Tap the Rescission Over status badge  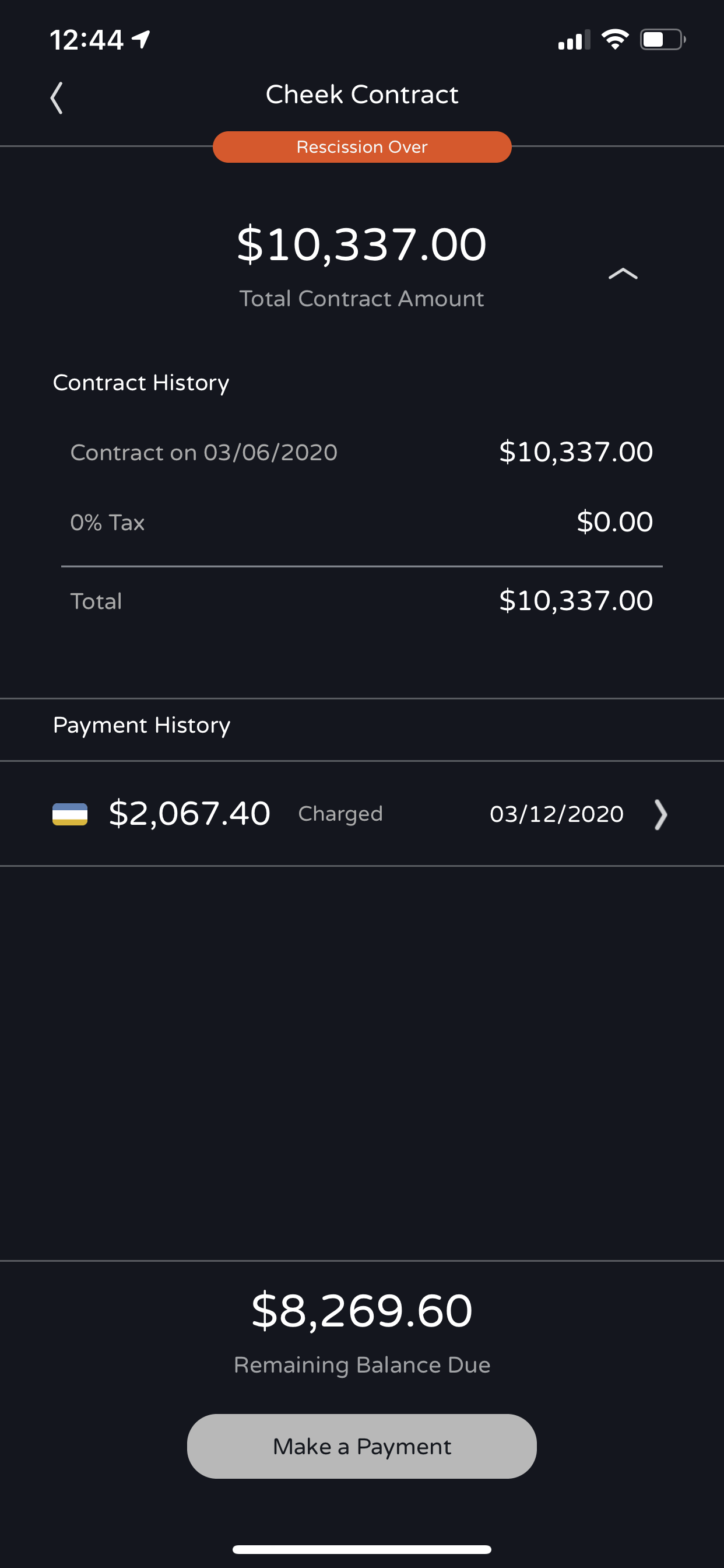tap(362, 148)
